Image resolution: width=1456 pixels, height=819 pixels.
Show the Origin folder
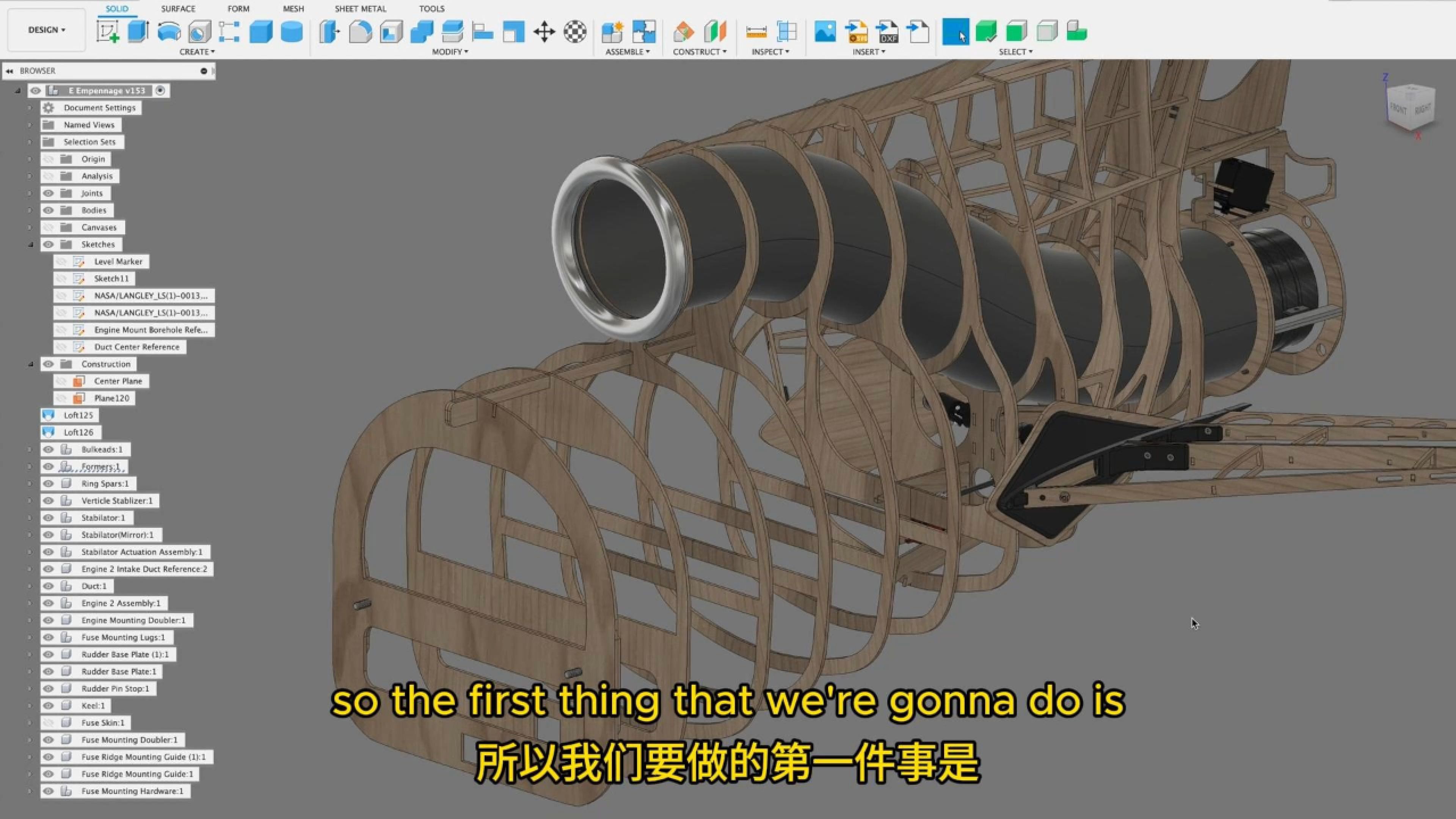pos(48,159)
